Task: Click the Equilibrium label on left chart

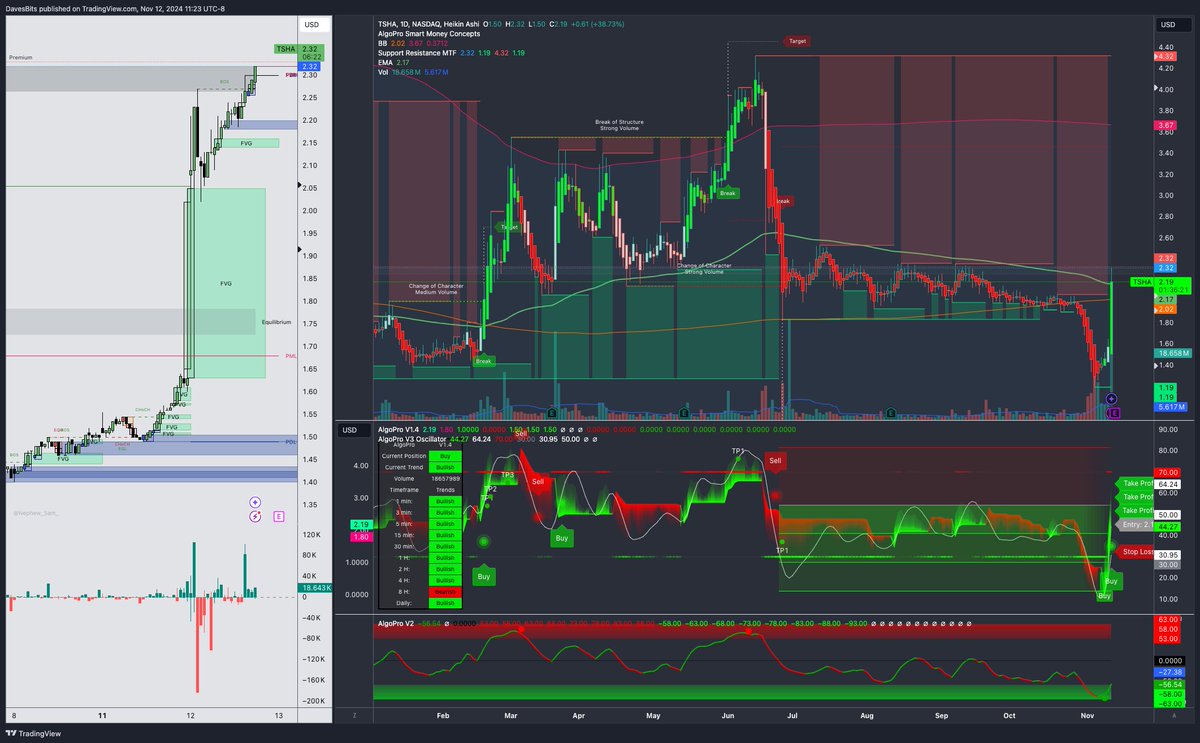Action: (x=276, y=322)
